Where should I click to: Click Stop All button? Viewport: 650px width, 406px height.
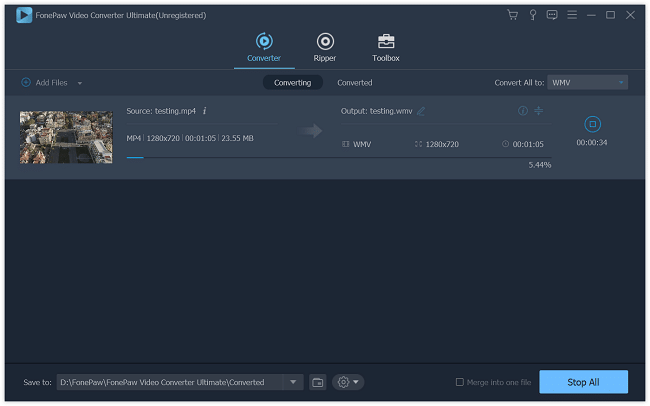click(x=583, y=382)
